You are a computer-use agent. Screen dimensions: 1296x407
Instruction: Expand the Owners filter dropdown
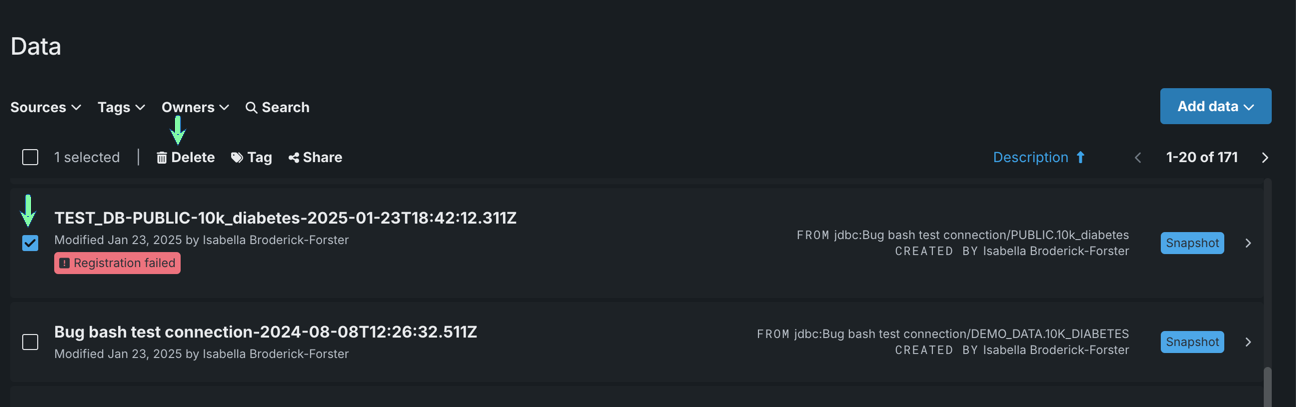click(x=195, y=107)
